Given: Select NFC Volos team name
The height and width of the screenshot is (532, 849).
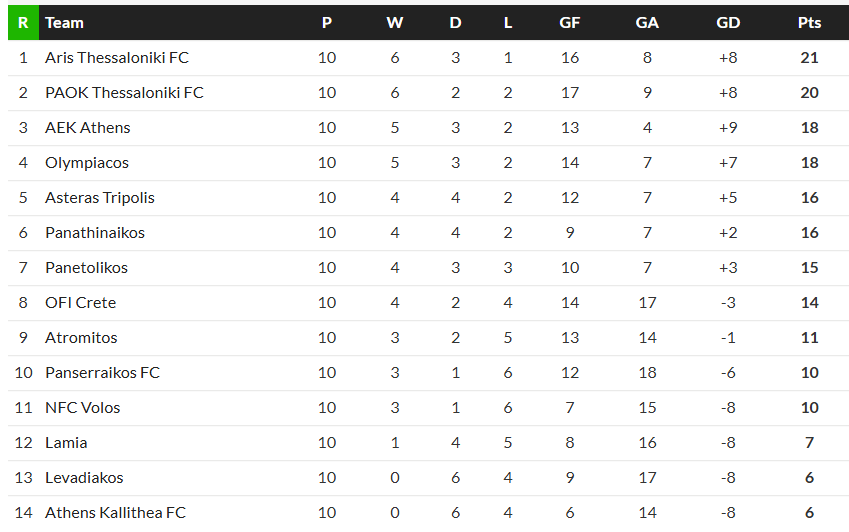Looking at the screenshot, I should tap(82, 408).
